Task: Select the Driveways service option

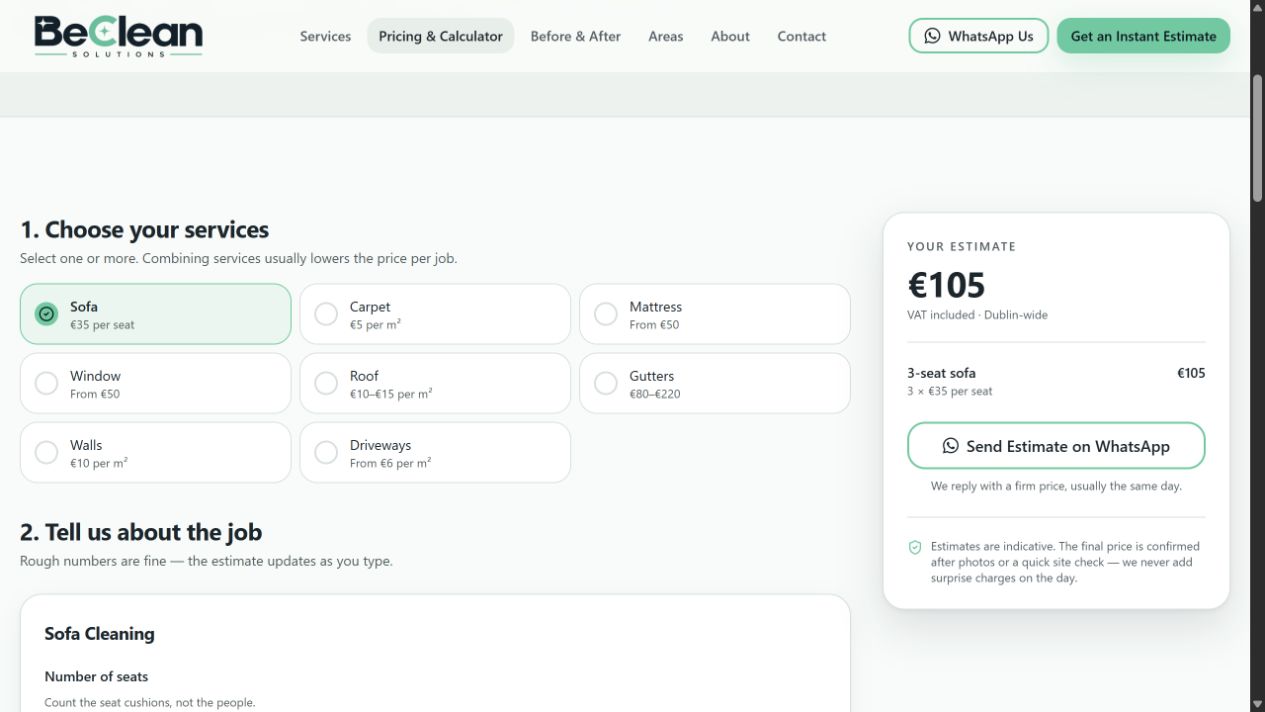Action: coord(435,452)
